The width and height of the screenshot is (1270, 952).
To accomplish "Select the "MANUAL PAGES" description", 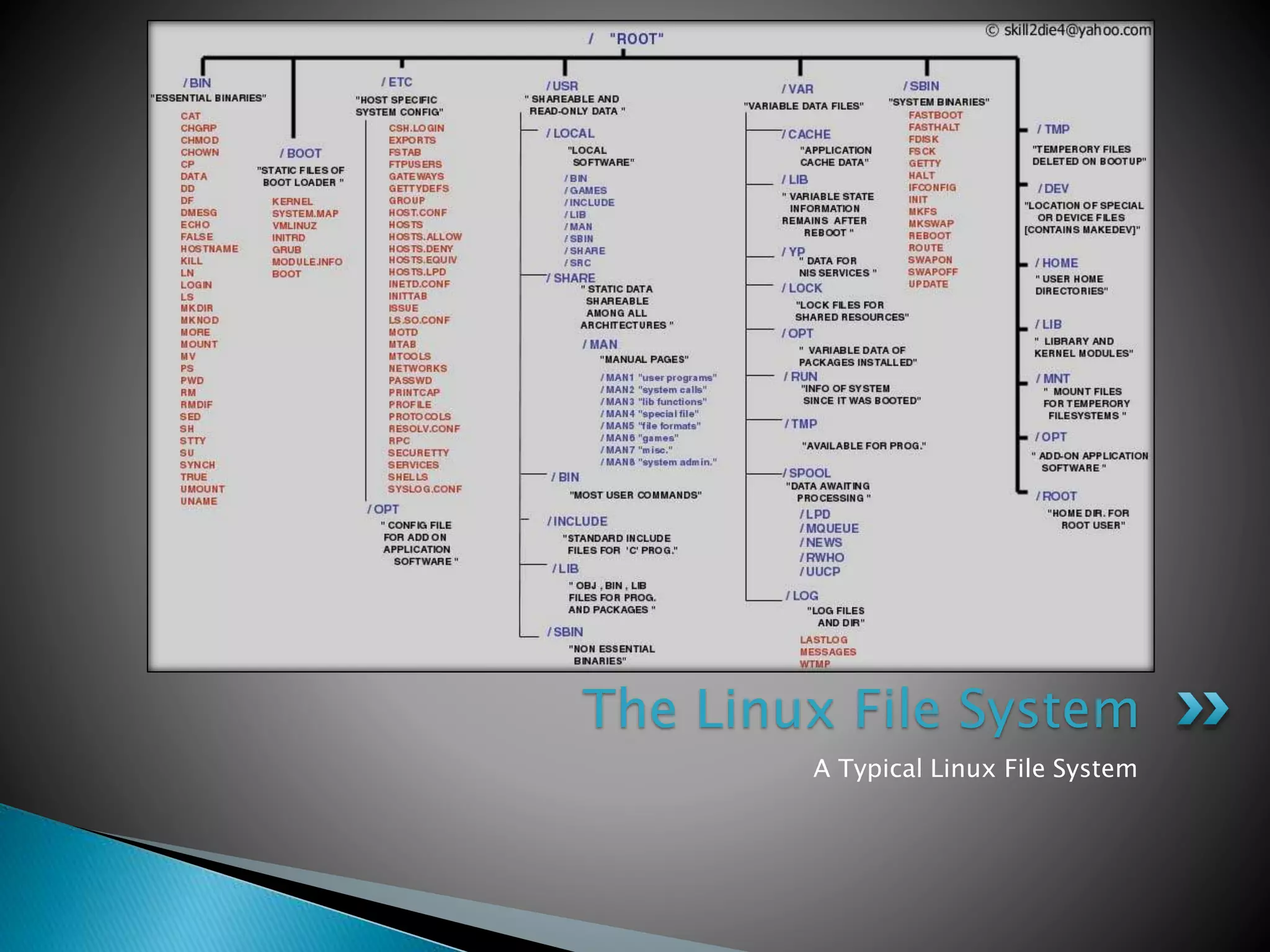I will [644, 359].
